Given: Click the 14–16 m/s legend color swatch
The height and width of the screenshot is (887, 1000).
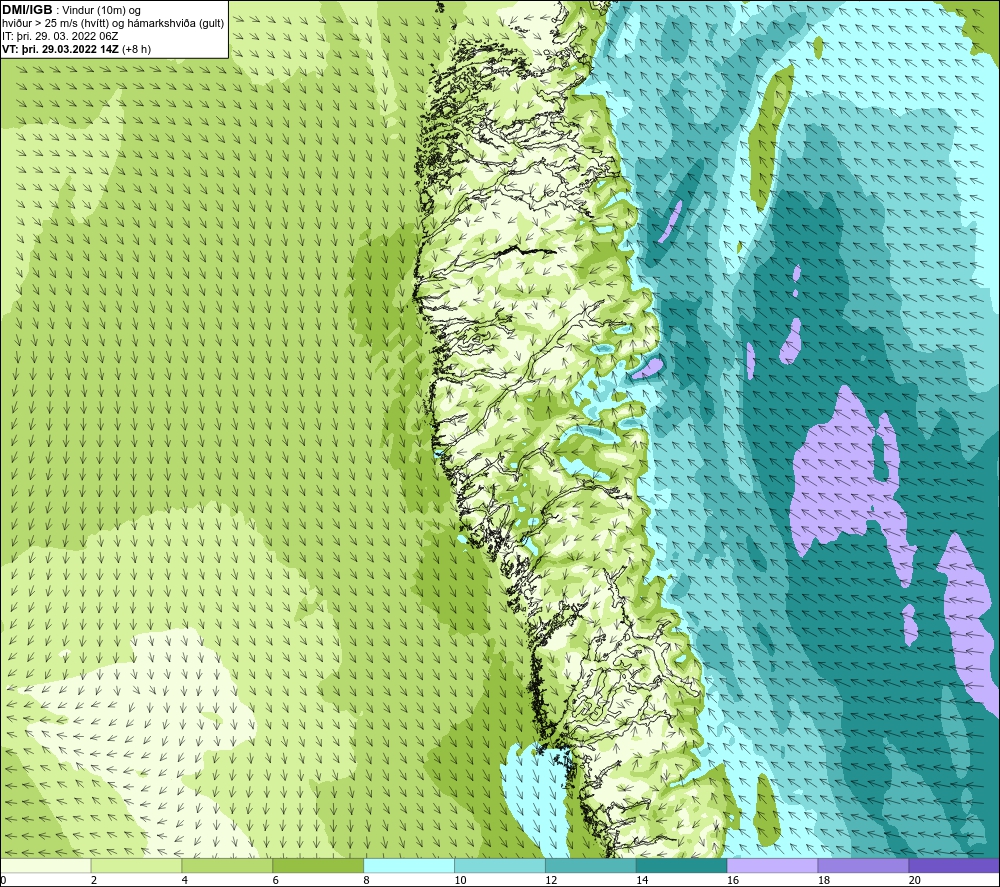Looking at the screenshot, I should click(682, 866).
